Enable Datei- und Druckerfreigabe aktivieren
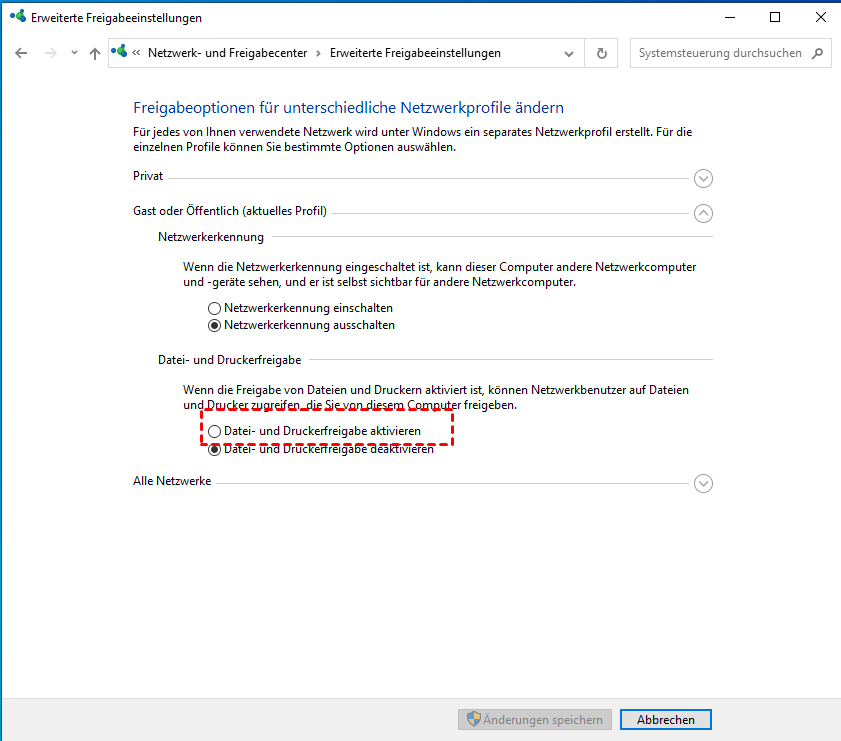841x741 pixels. pos(214,431)
